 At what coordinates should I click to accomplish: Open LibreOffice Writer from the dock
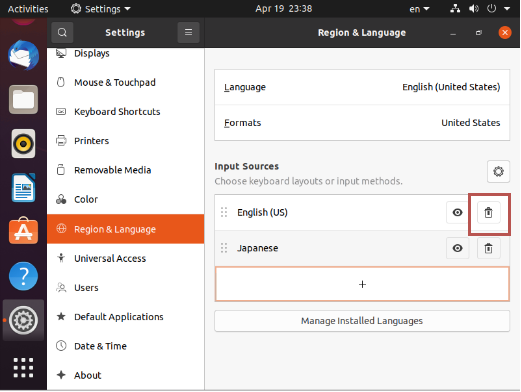23,187
